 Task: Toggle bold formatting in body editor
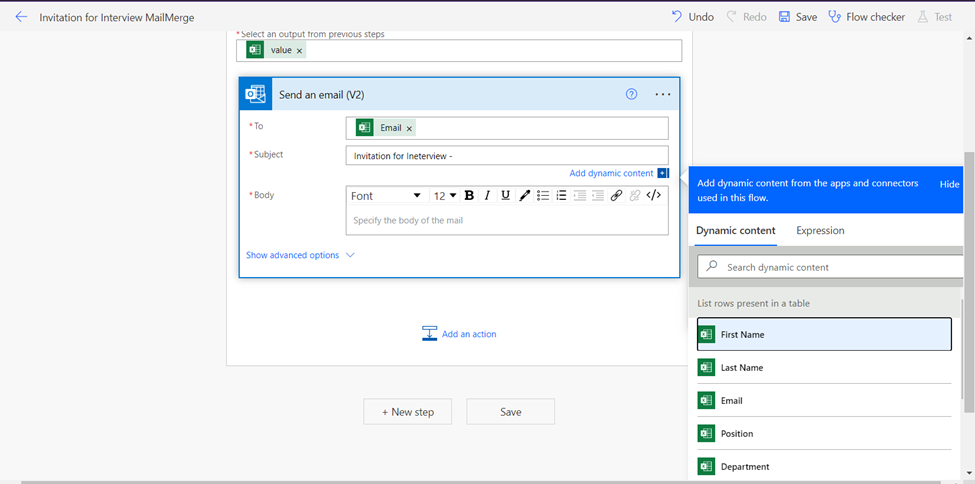[469, 196]
